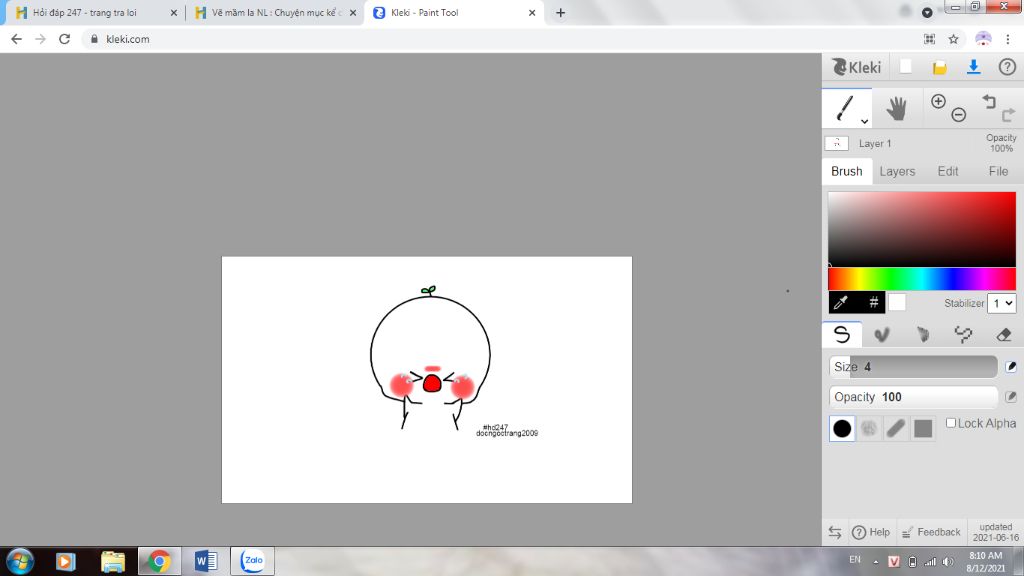Image resolution: width=1024 pixels, height=576 pixels.
Task: Click the Layer 1 thumbnail preview
Action: 837,143
